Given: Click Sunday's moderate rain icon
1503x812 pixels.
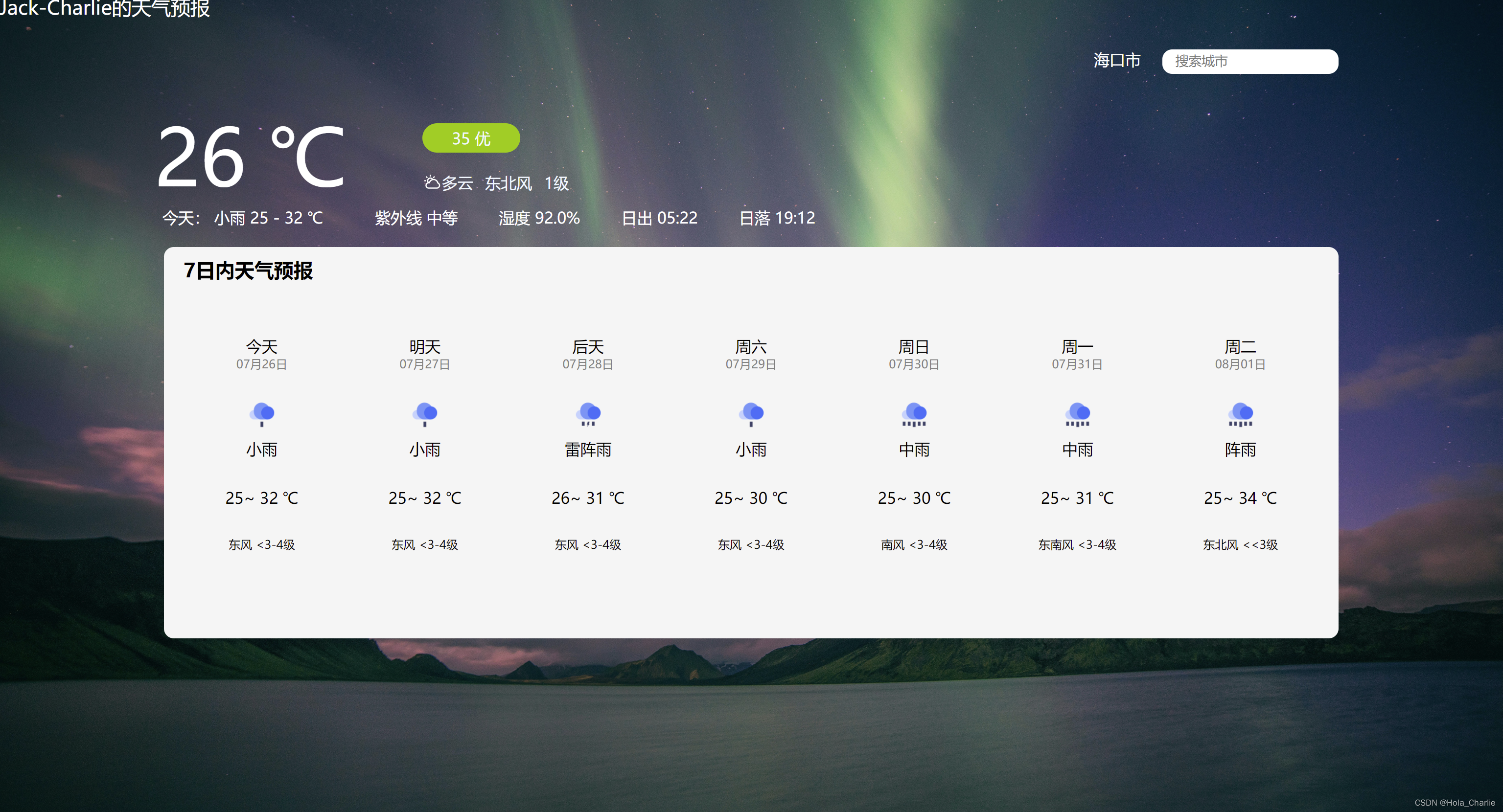Looking at the screenshot, I should coord(914,414).
